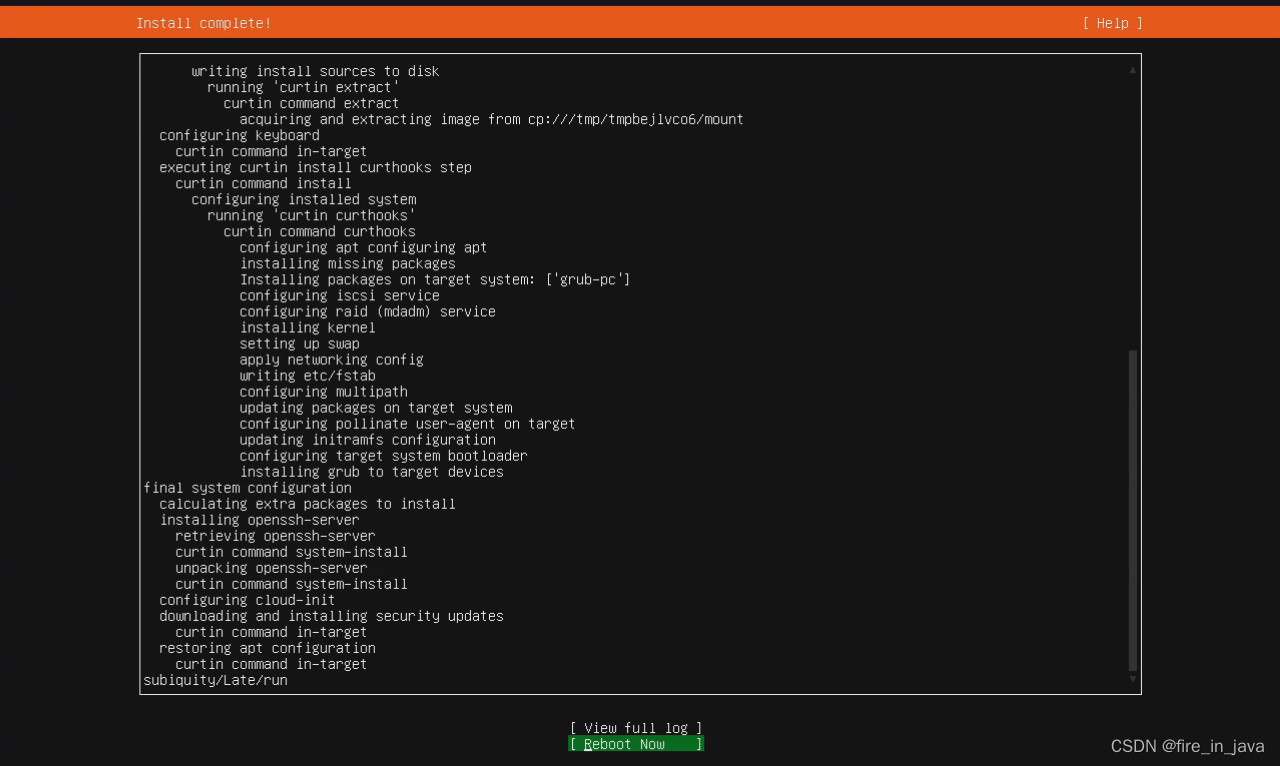This screenshot has height=766, width=1280.
Task: Select 'restoring apt configuration' line
Action: [268, 647]
